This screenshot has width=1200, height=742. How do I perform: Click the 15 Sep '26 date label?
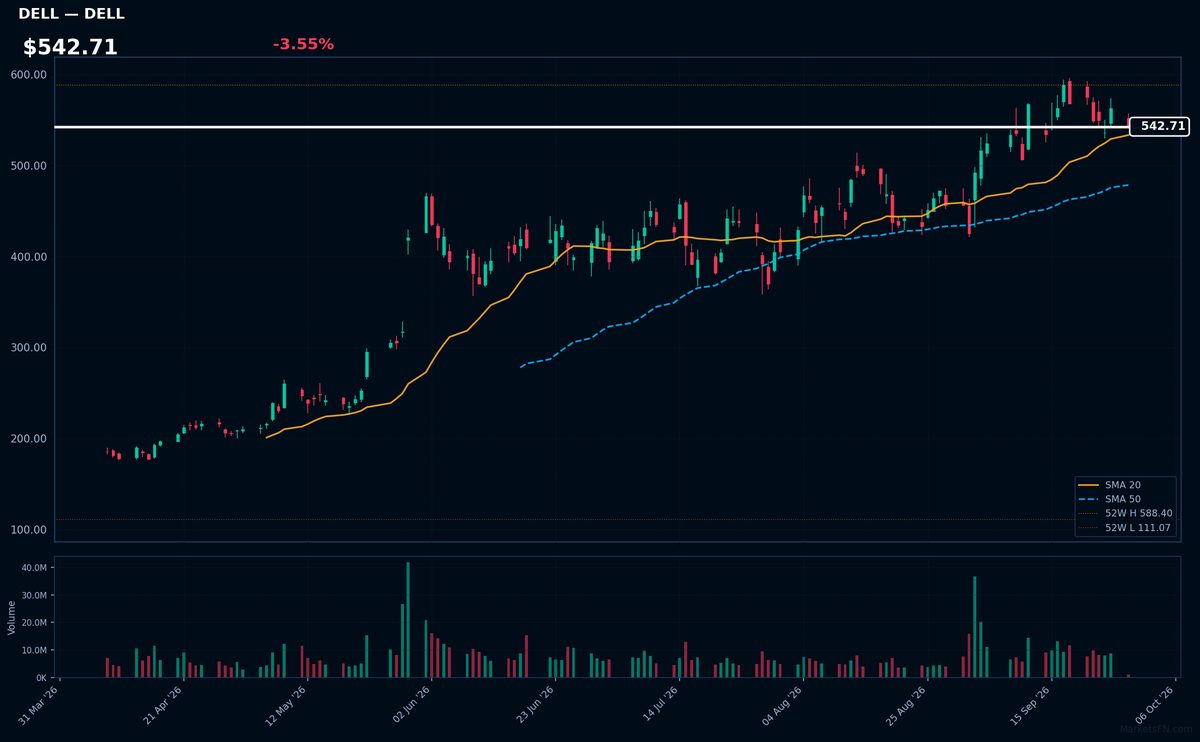pyautogui.click(x=1032, y=704)
